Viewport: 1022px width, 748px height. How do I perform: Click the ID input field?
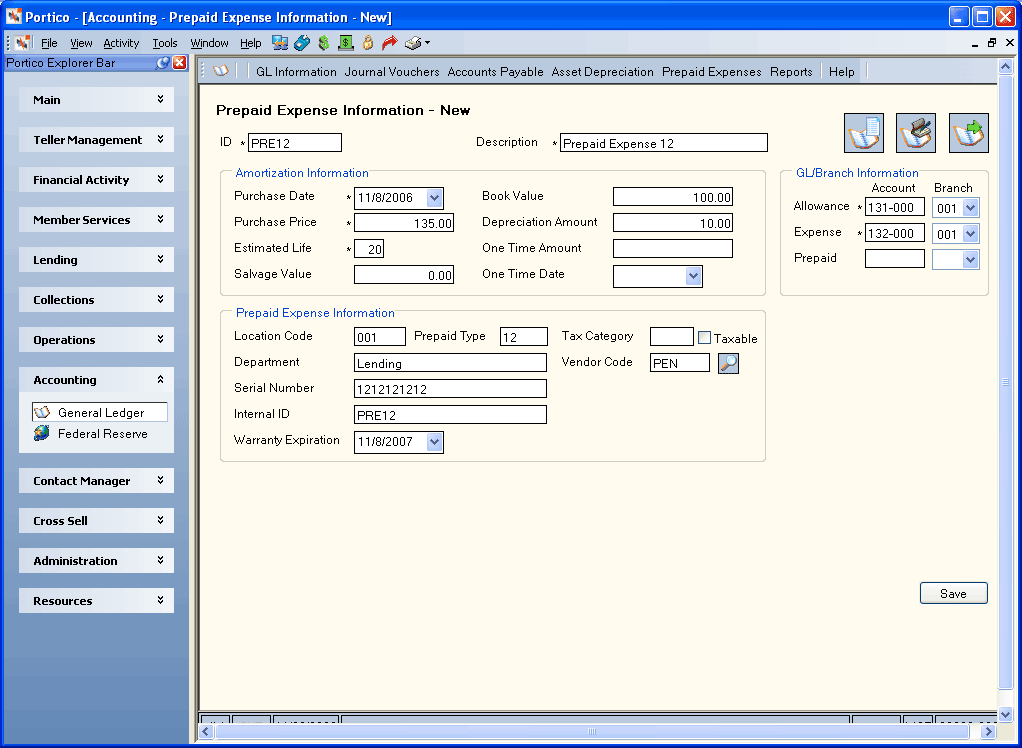click(x=295, y=143)
